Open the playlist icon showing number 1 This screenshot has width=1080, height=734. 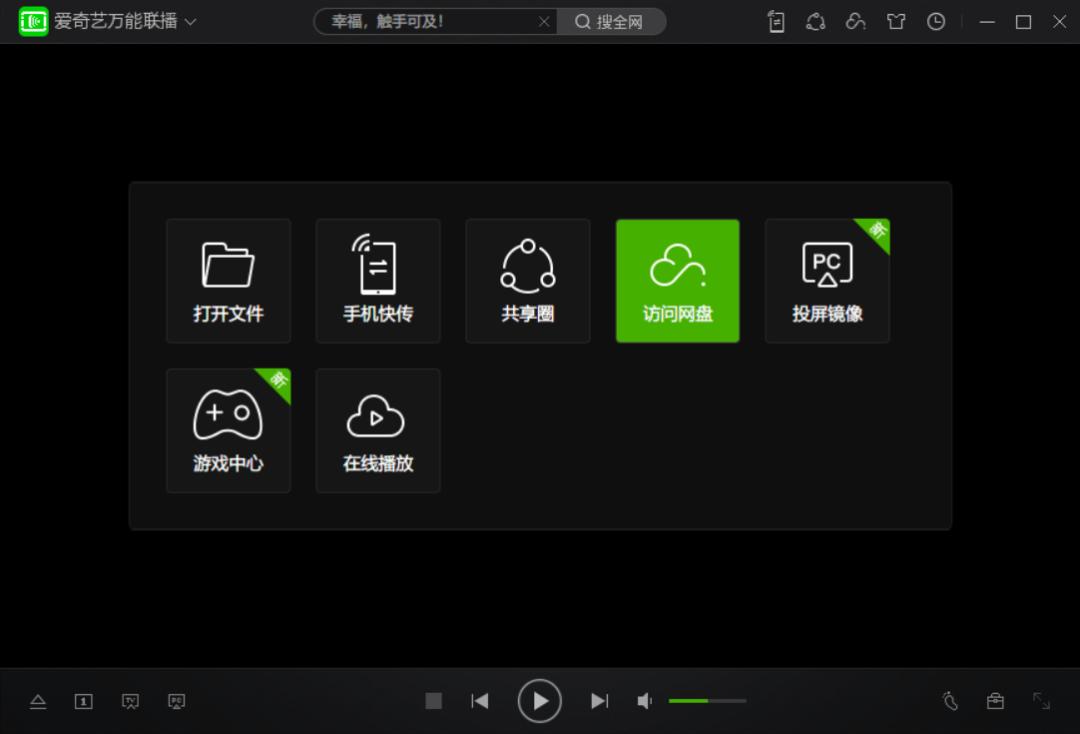[84, 701]
